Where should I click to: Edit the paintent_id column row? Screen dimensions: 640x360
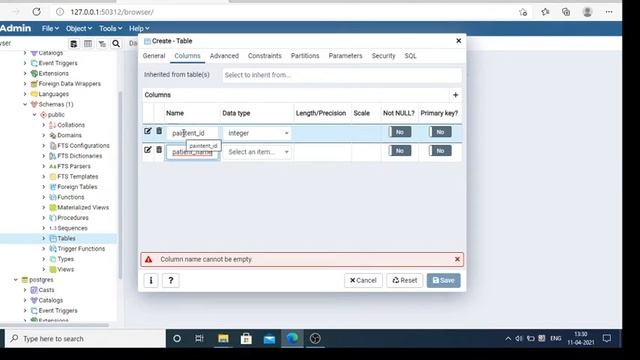click(x=148, y=131)
